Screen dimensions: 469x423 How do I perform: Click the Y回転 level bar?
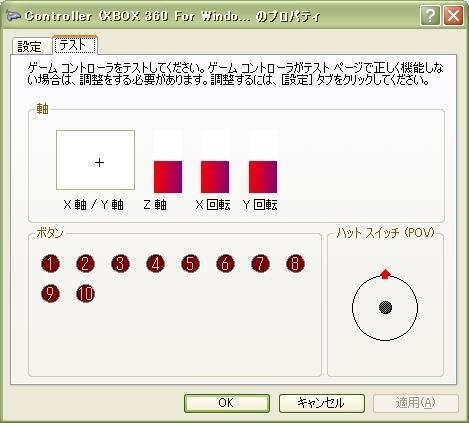coord(263,161)
